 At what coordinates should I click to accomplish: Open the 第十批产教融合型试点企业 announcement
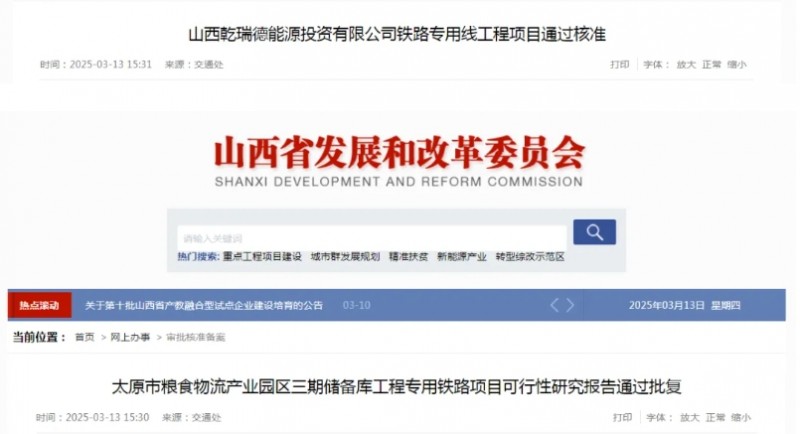204,305
